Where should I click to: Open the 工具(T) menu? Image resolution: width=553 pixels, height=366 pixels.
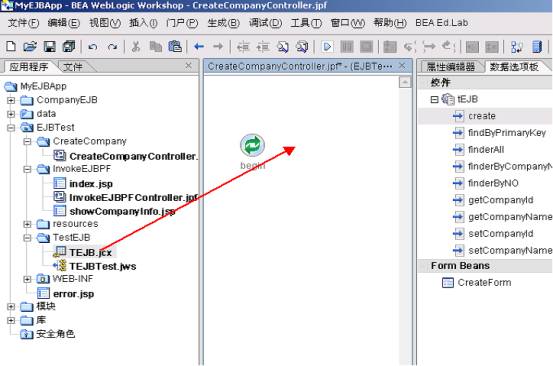pyautogui.click(x=306, y=23)
